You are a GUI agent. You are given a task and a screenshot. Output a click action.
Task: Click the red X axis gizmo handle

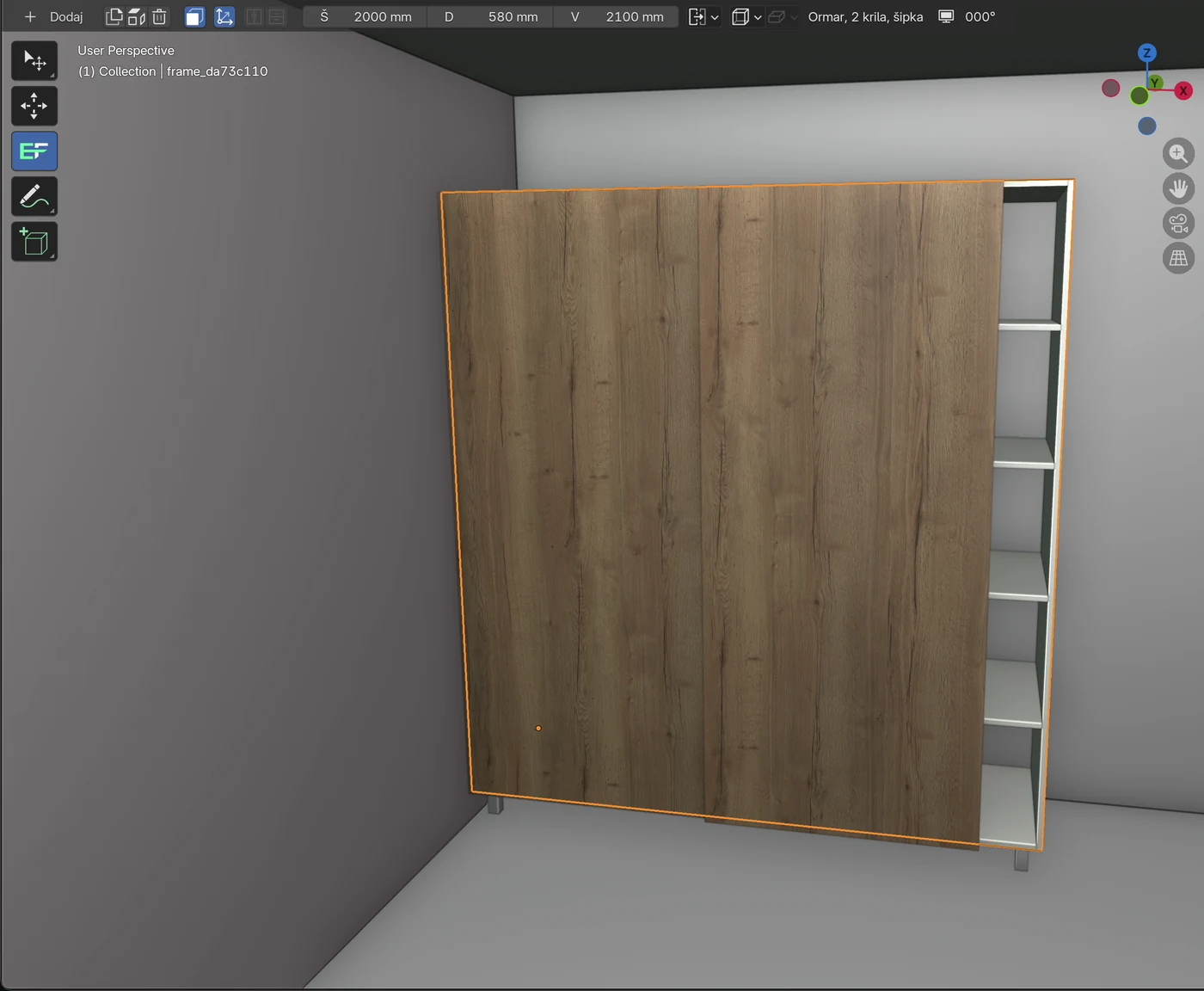coord(1183,90)
